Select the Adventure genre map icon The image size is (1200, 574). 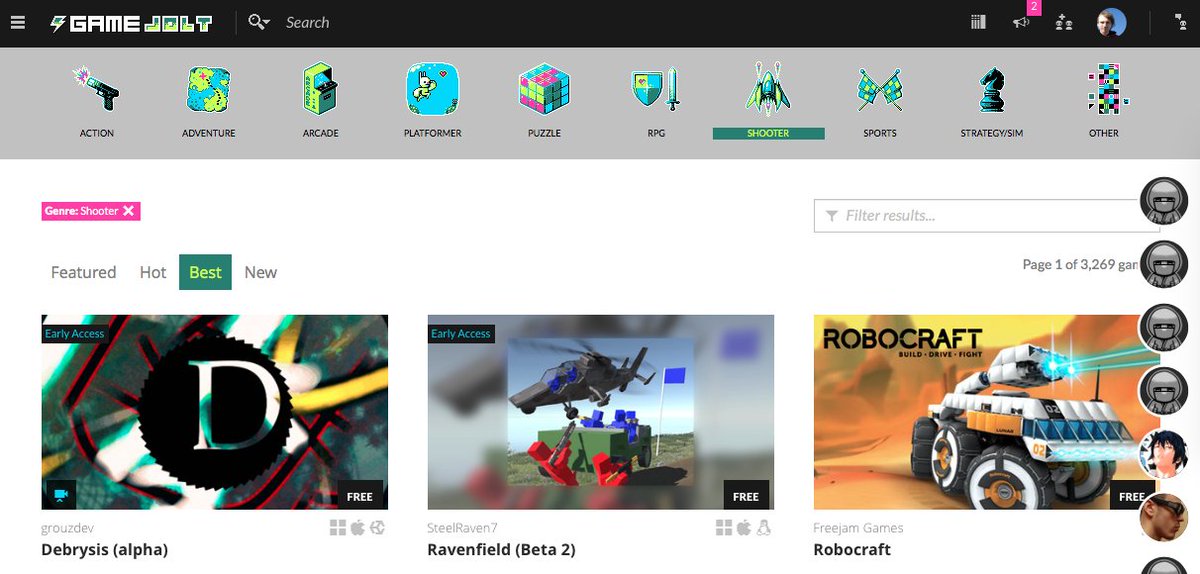click(x=209, y=91)
